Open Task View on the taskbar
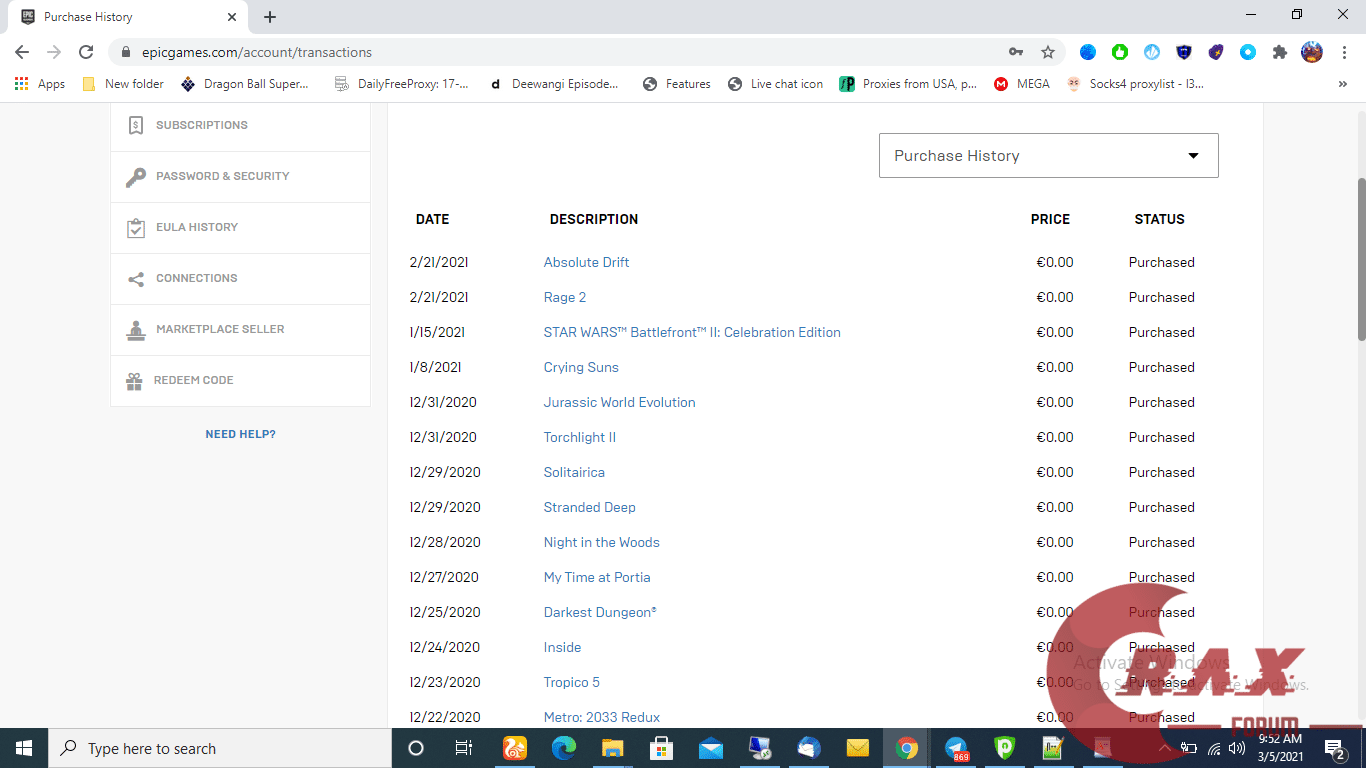Screen dimensions: 1366x768 463,748
